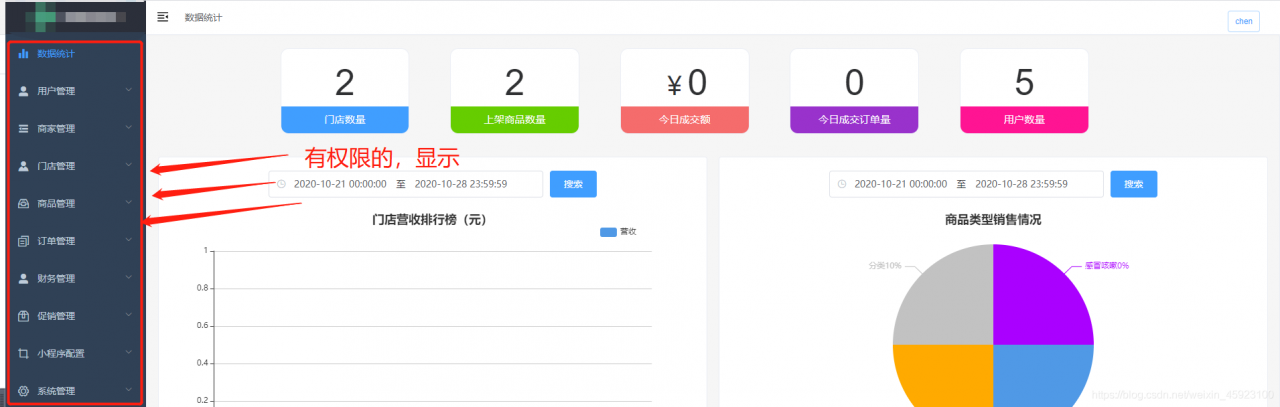Click the 订单管理 document icon
The image size is (1280, 407).
23,241
